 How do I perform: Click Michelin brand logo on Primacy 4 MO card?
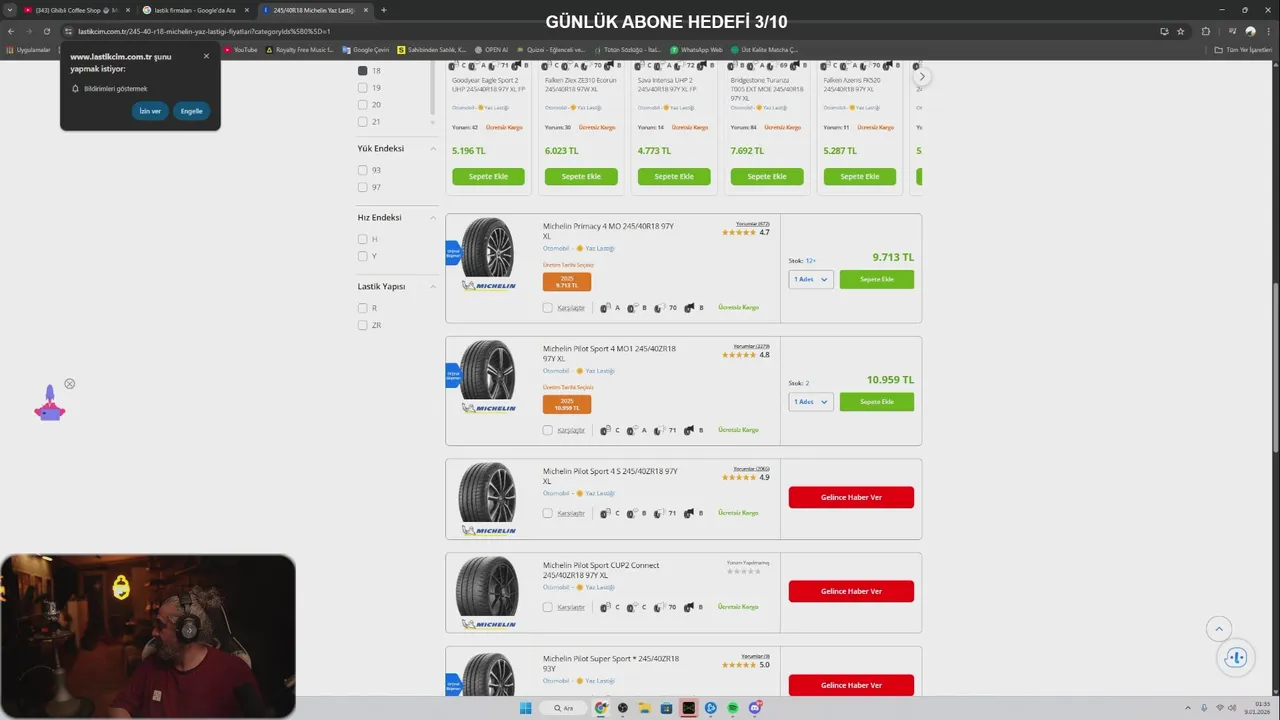(489, 286)
